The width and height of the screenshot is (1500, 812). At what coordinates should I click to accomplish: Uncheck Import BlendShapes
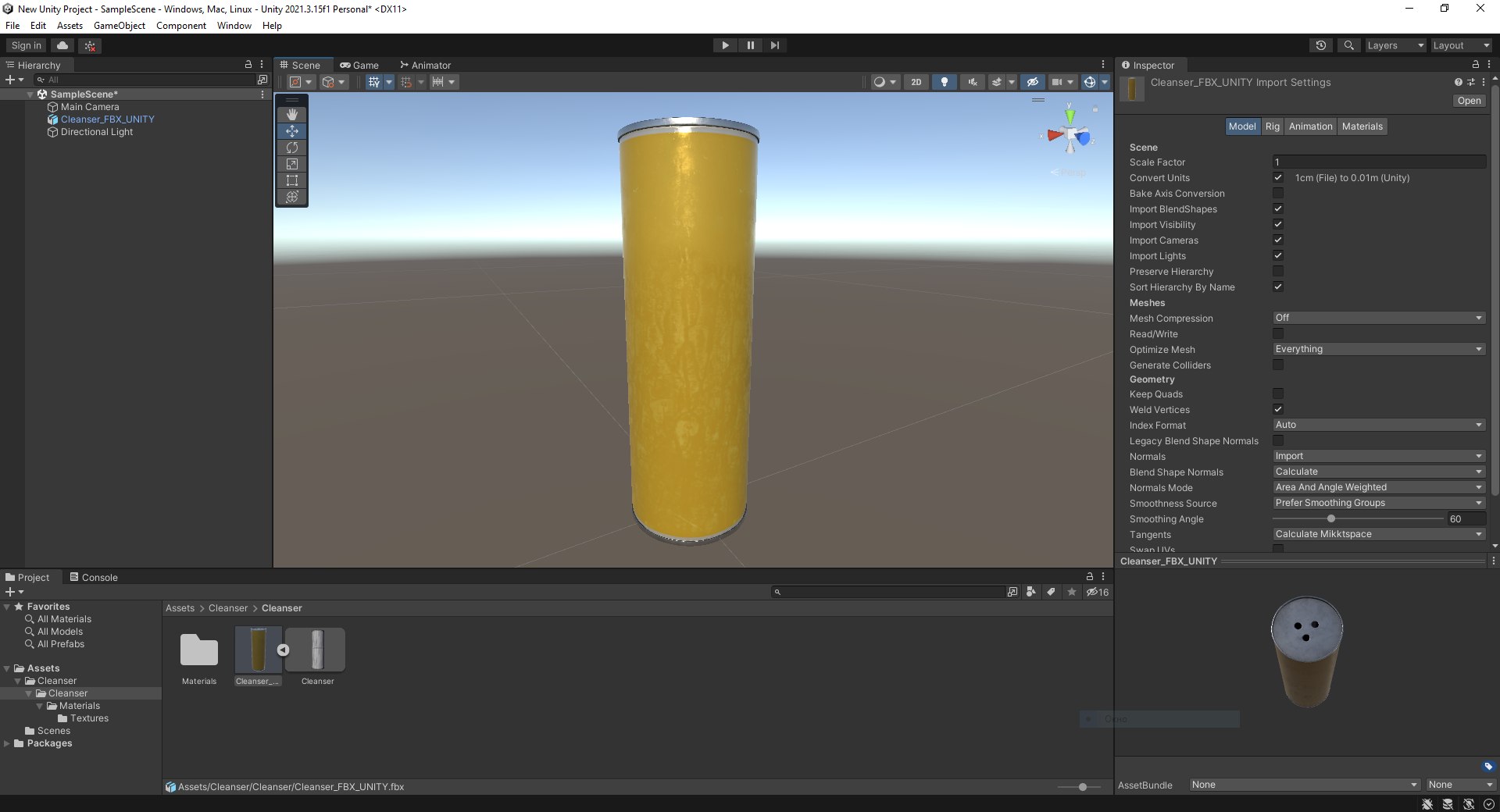(x=1278, y=209)
